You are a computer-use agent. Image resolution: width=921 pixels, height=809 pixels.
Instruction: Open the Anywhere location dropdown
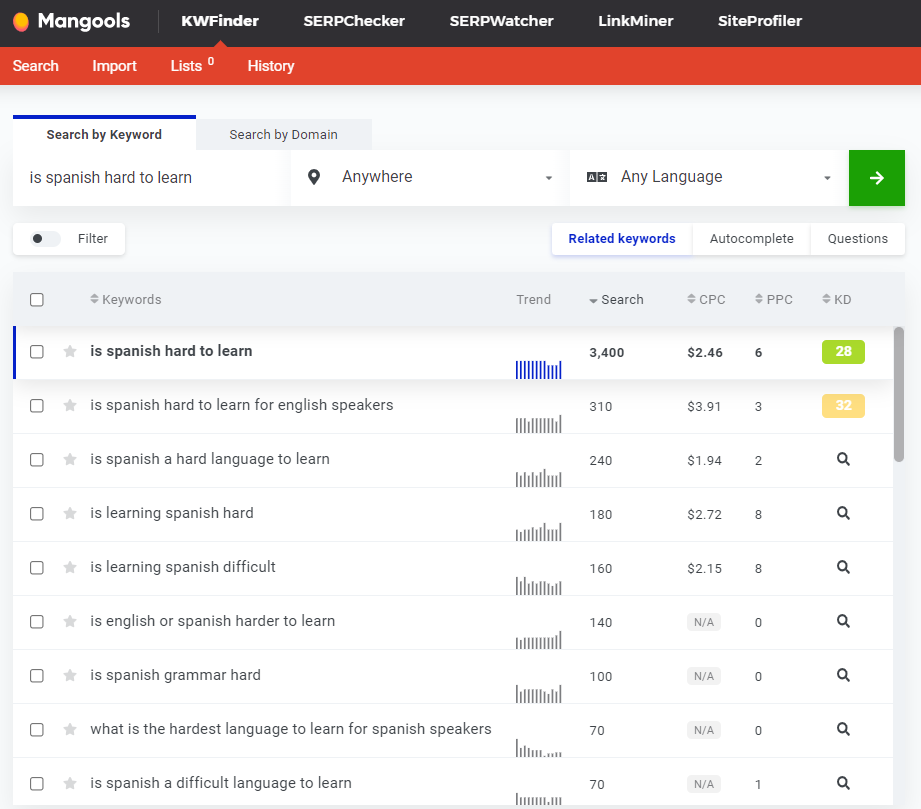click(429, 177)
